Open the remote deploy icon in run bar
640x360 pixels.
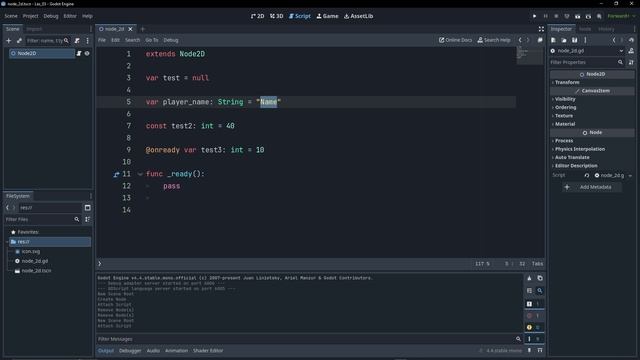(567, 16)
